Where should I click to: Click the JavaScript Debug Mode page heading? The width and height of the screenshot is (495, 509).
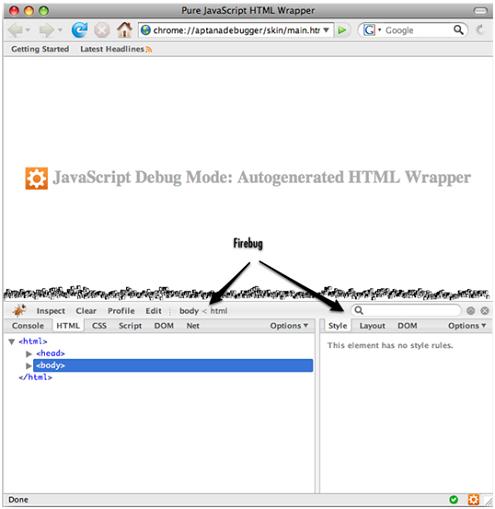(x=262, y=177)
